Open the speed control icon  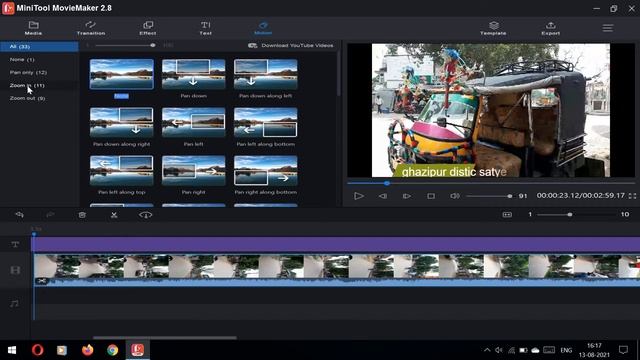pos(146,215)
